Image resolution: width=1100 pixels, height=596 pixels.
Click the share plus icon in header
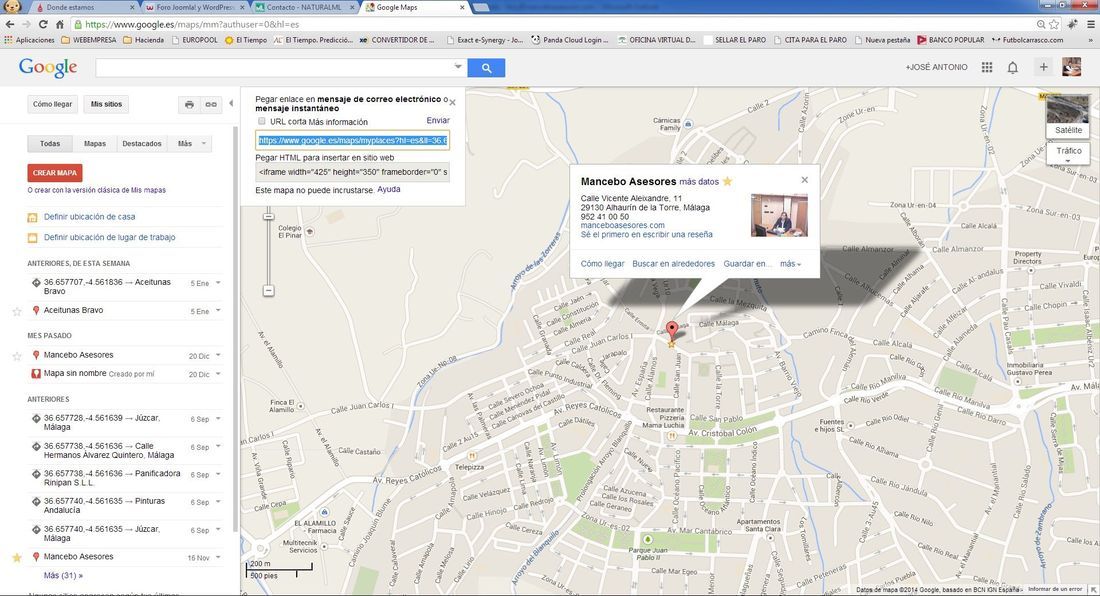[x=1043, y=67]
